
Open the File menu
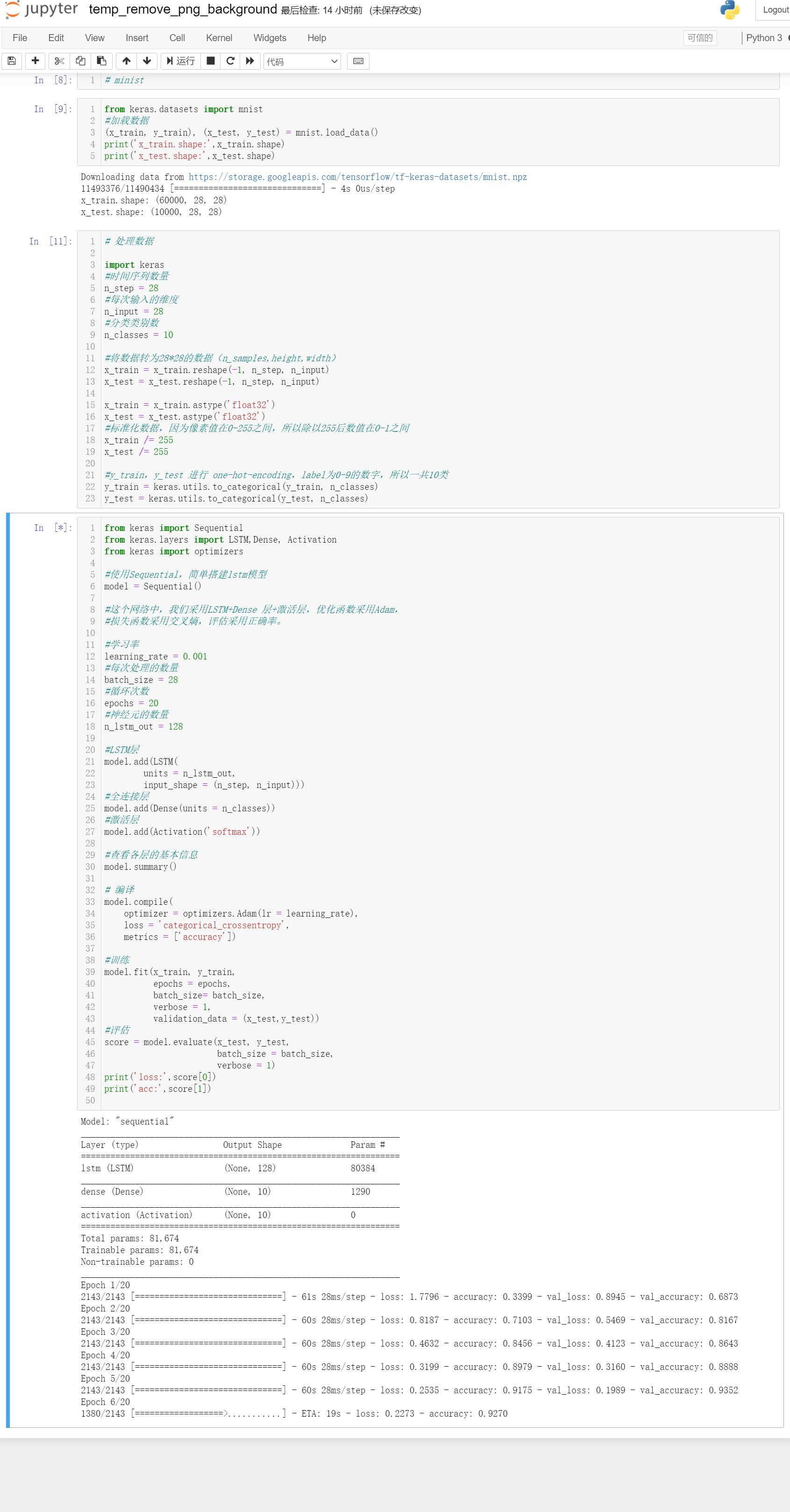[x=20, y=37]
